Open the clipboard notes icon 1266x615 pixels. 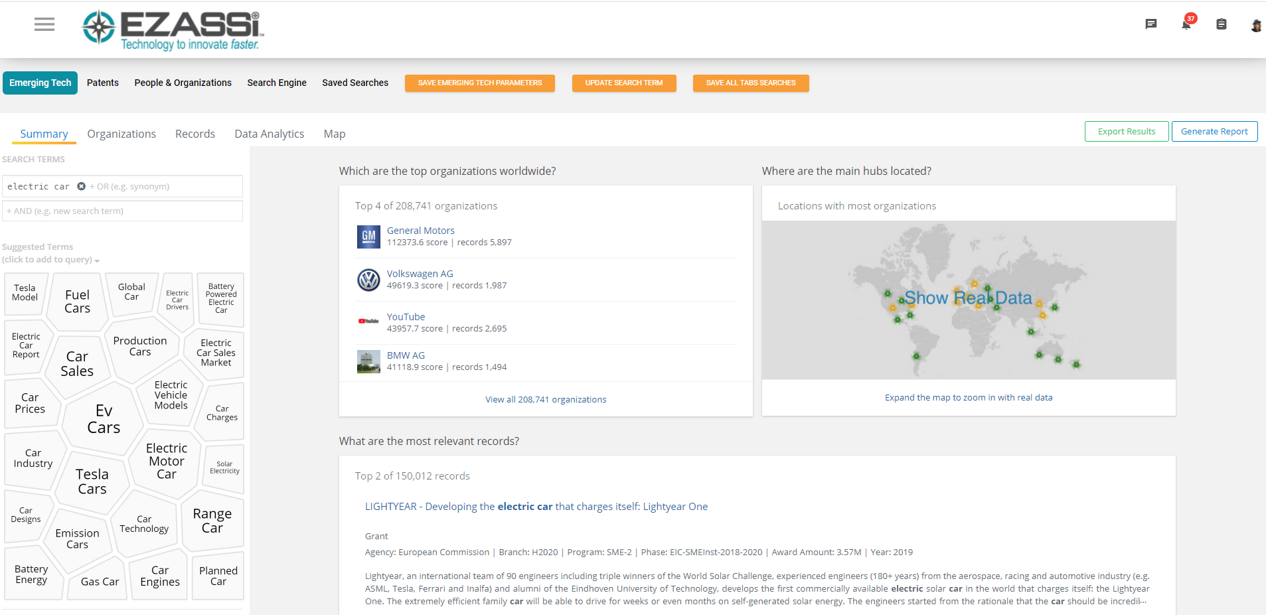click(x=1221, y=24)
